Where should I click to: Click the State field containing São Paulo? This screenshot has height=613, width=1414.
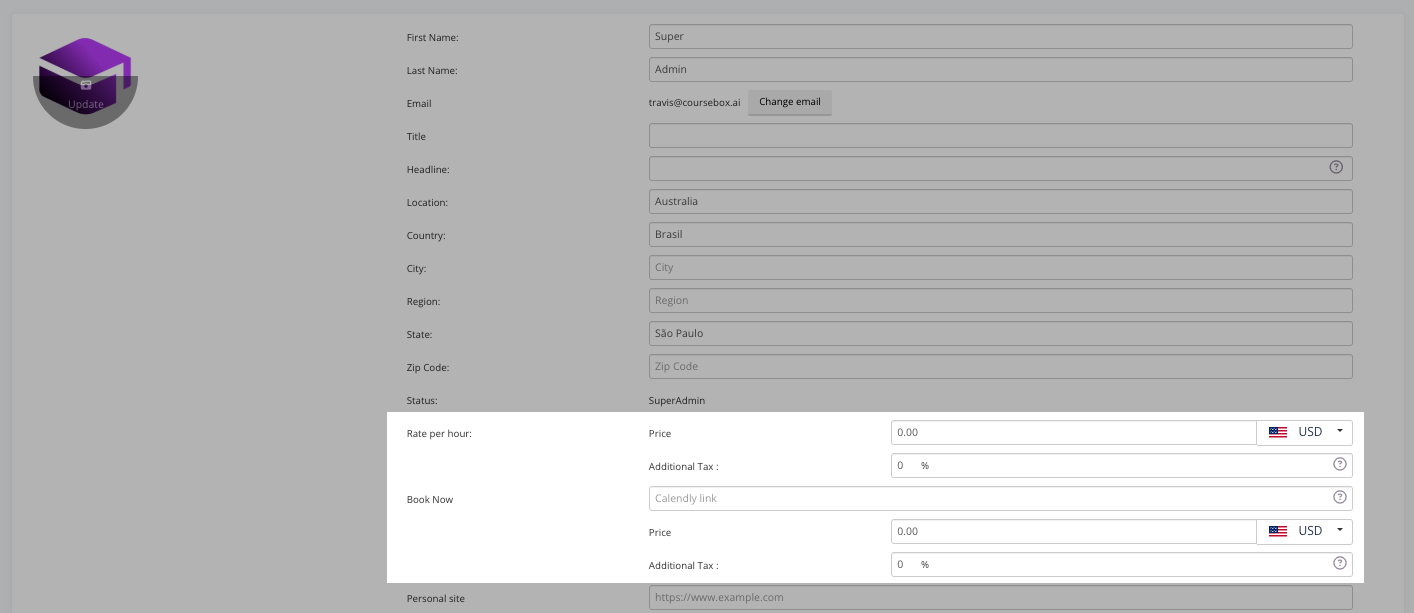[1000, 334]
